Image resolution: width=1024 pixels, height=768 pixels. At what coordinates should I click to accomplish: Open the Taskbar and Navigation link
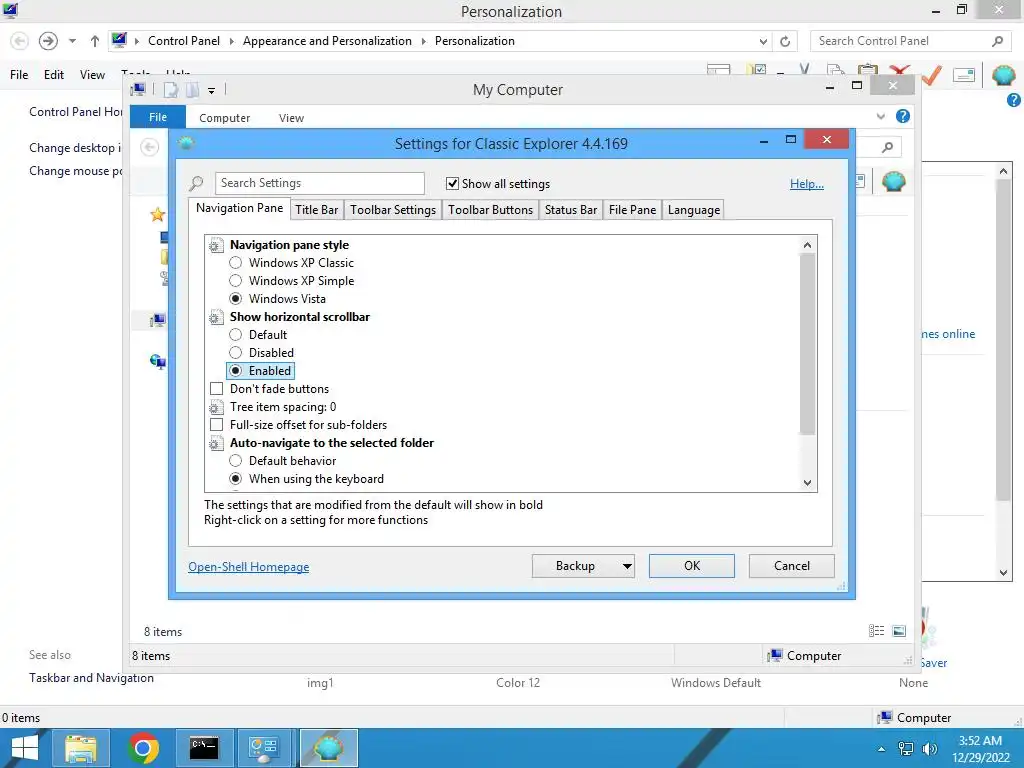click(x=91, y=678)
